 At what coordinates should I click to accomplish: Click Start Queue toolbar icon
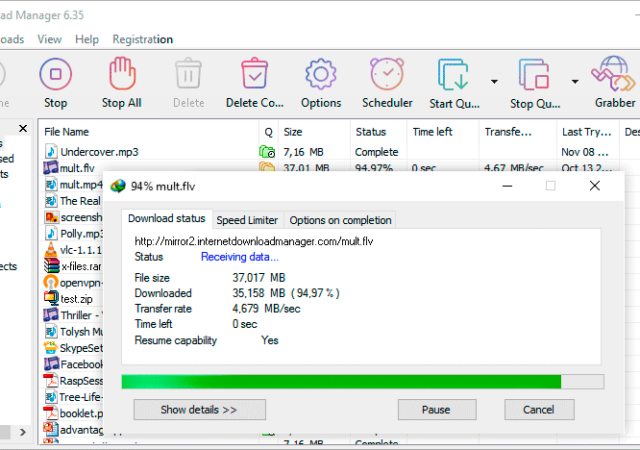453,74
